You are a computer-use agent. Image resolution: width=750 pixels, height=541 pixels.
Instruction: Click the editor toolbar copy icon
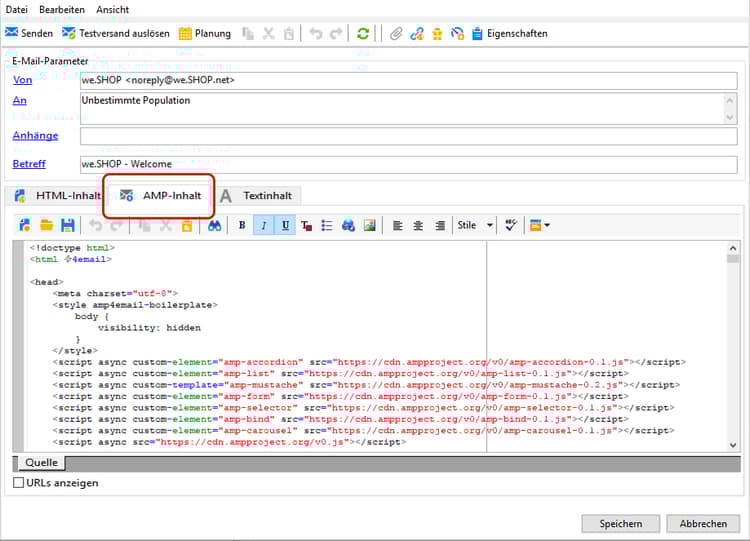point(144,225)
